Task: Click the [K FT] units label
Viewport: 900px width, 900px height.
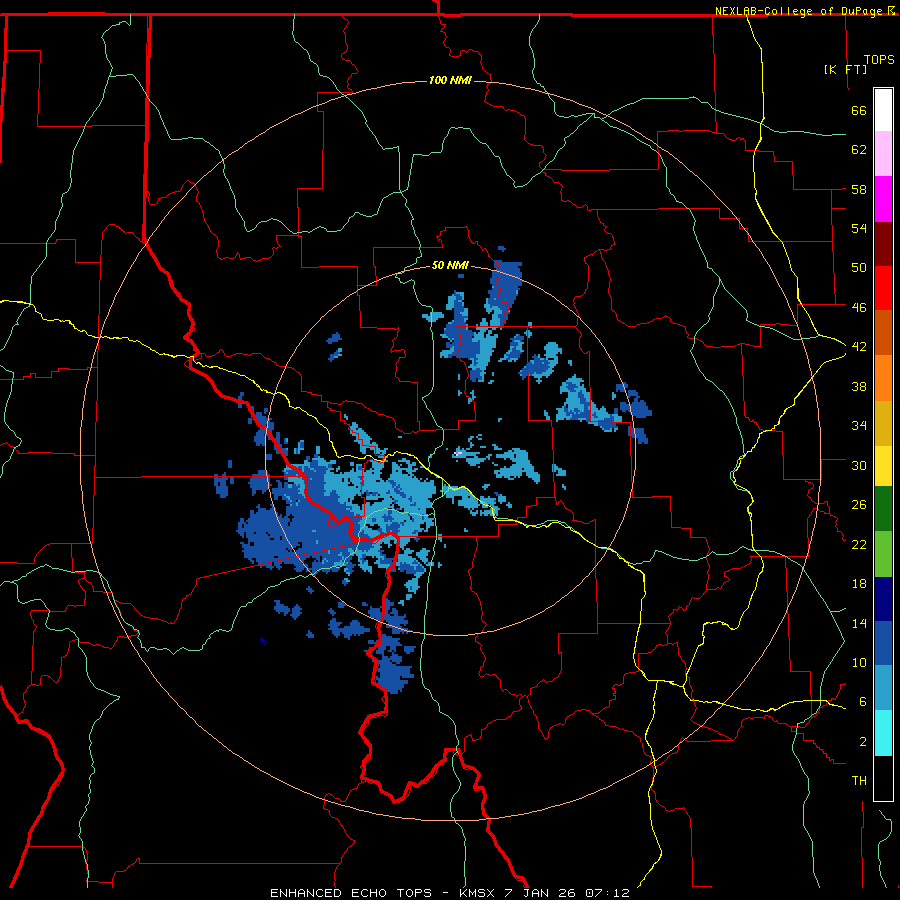Action: 845,69
